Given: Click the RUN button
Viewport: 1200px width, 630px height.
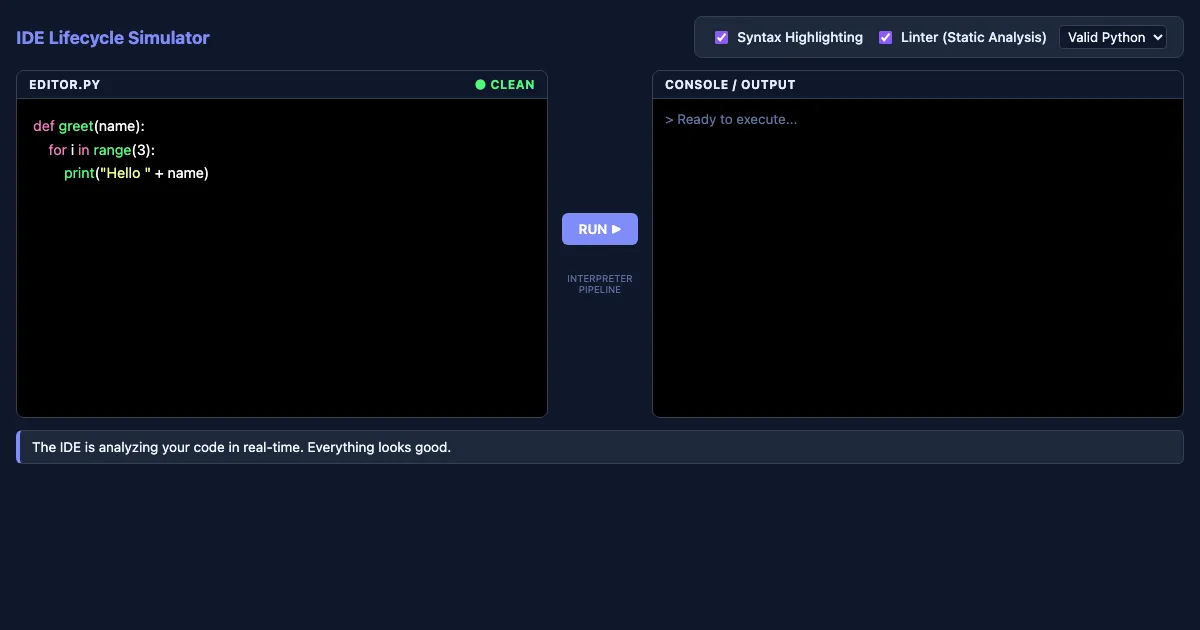Looking at the screenshot, I should coord(600,229).
